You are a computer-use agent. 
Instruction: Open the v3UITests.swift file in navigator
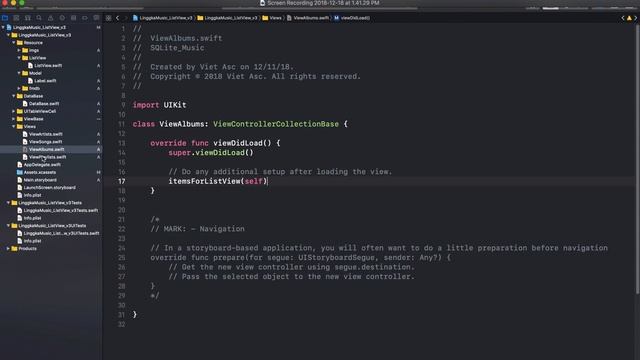coord(61,233)
